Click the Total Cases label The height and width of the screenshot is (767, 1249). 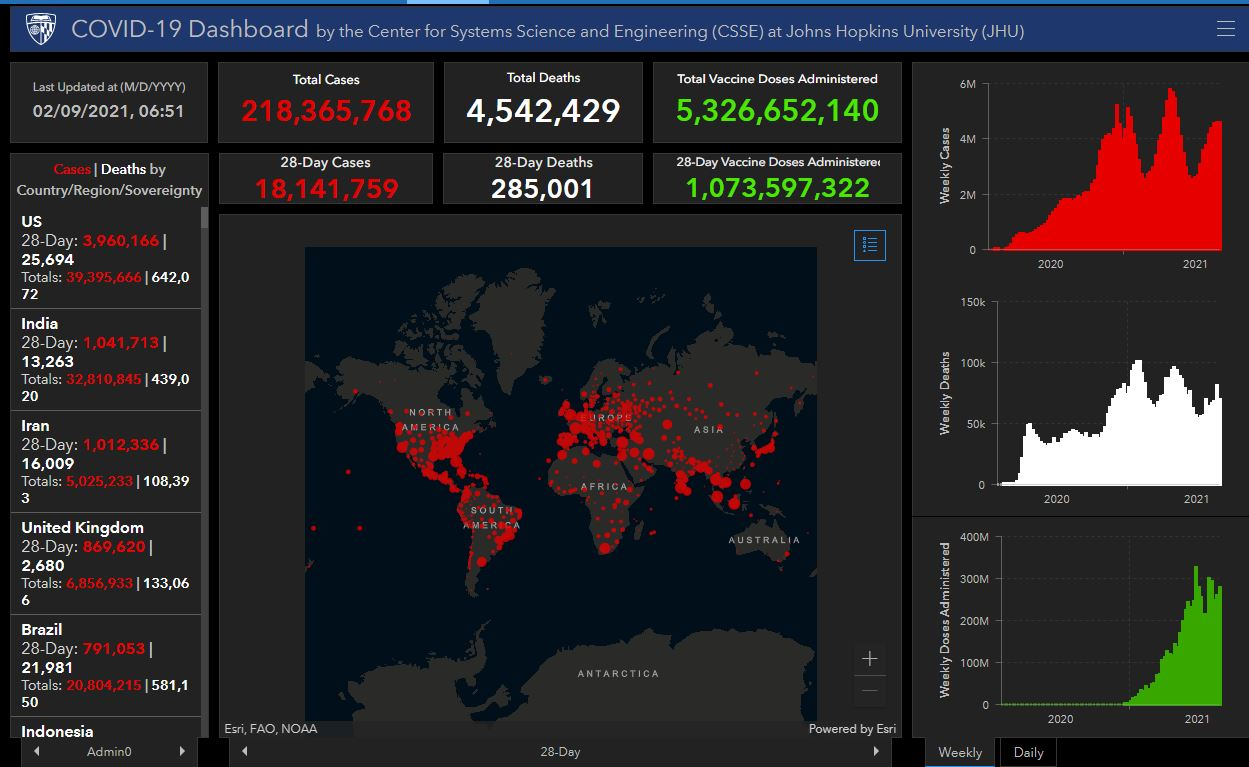326,79
